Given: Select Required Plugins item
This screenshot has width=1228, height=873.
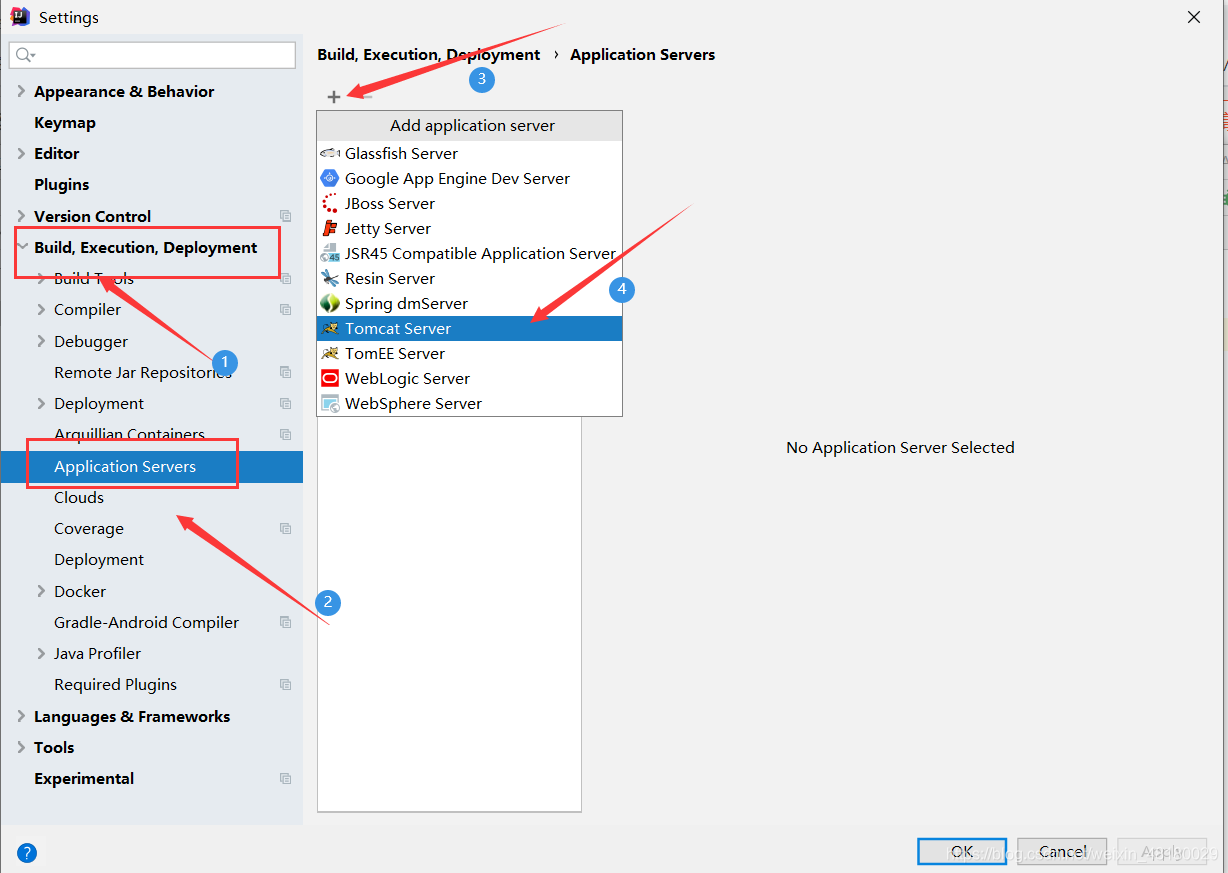Looking at the screenshot, I should point(115,685).
